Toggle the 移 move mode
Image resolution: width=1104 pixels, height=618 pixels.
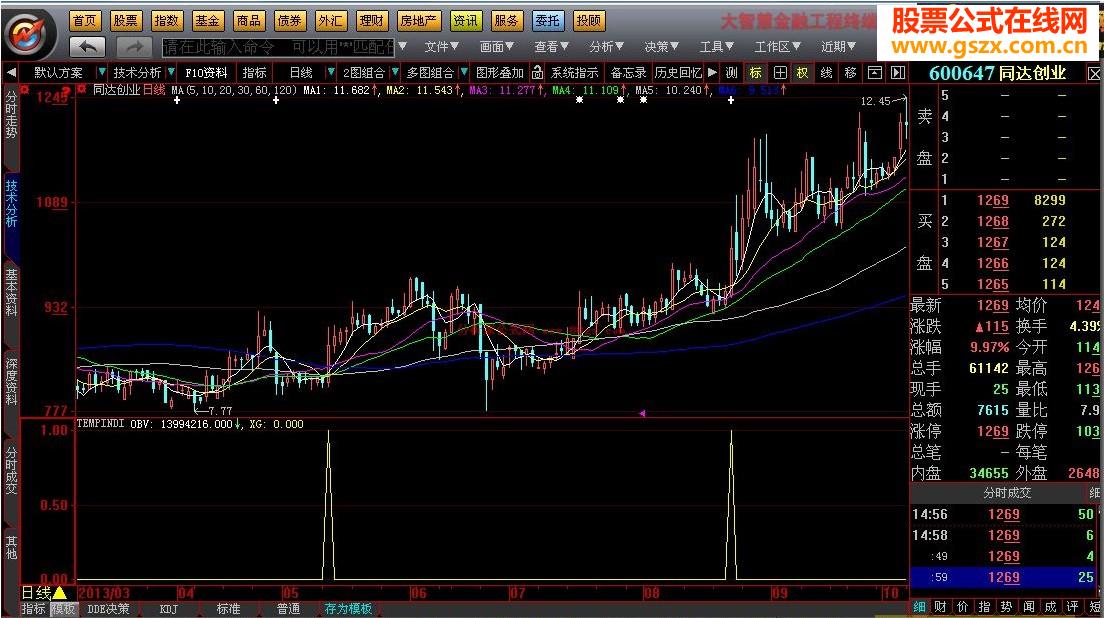point(850,72)
